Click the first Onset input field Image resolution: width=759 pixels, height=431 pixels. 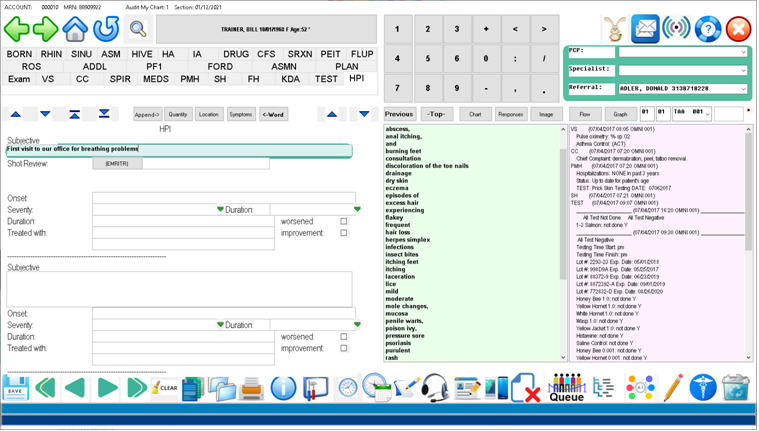point(223,199)
